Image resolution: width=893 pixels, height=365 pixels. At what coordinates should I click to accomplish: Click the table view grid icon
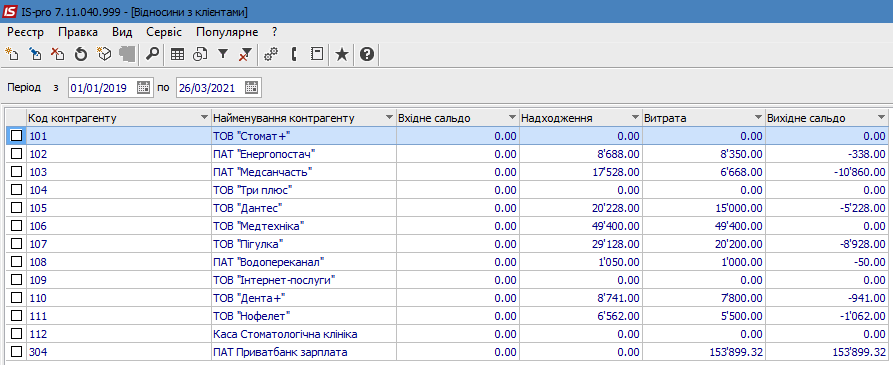coord(178,54)
